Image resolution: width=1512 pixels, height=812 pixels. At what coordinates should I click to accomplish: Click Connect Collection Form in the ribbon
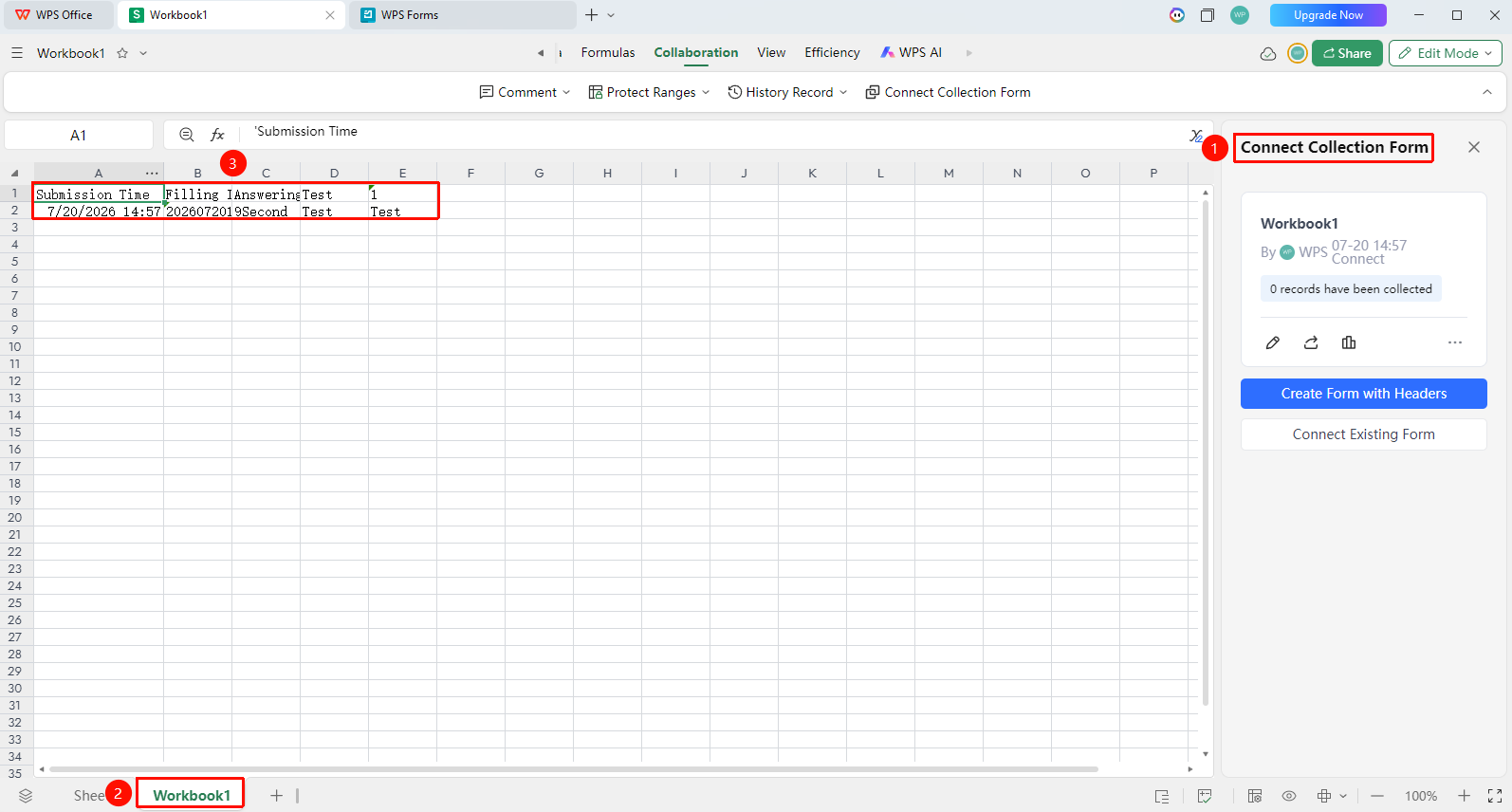pos(948,92)
